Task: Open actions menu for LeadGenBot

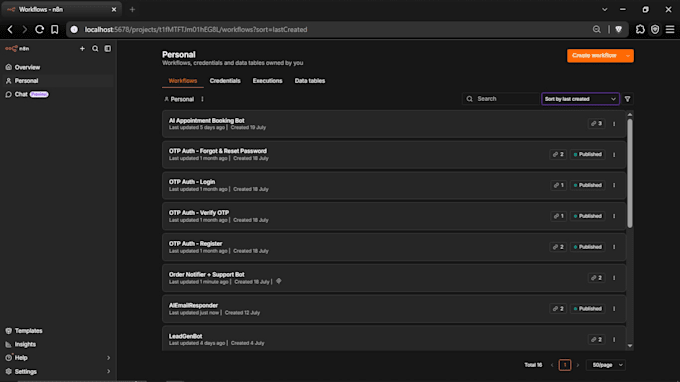Action: [614, 340]
